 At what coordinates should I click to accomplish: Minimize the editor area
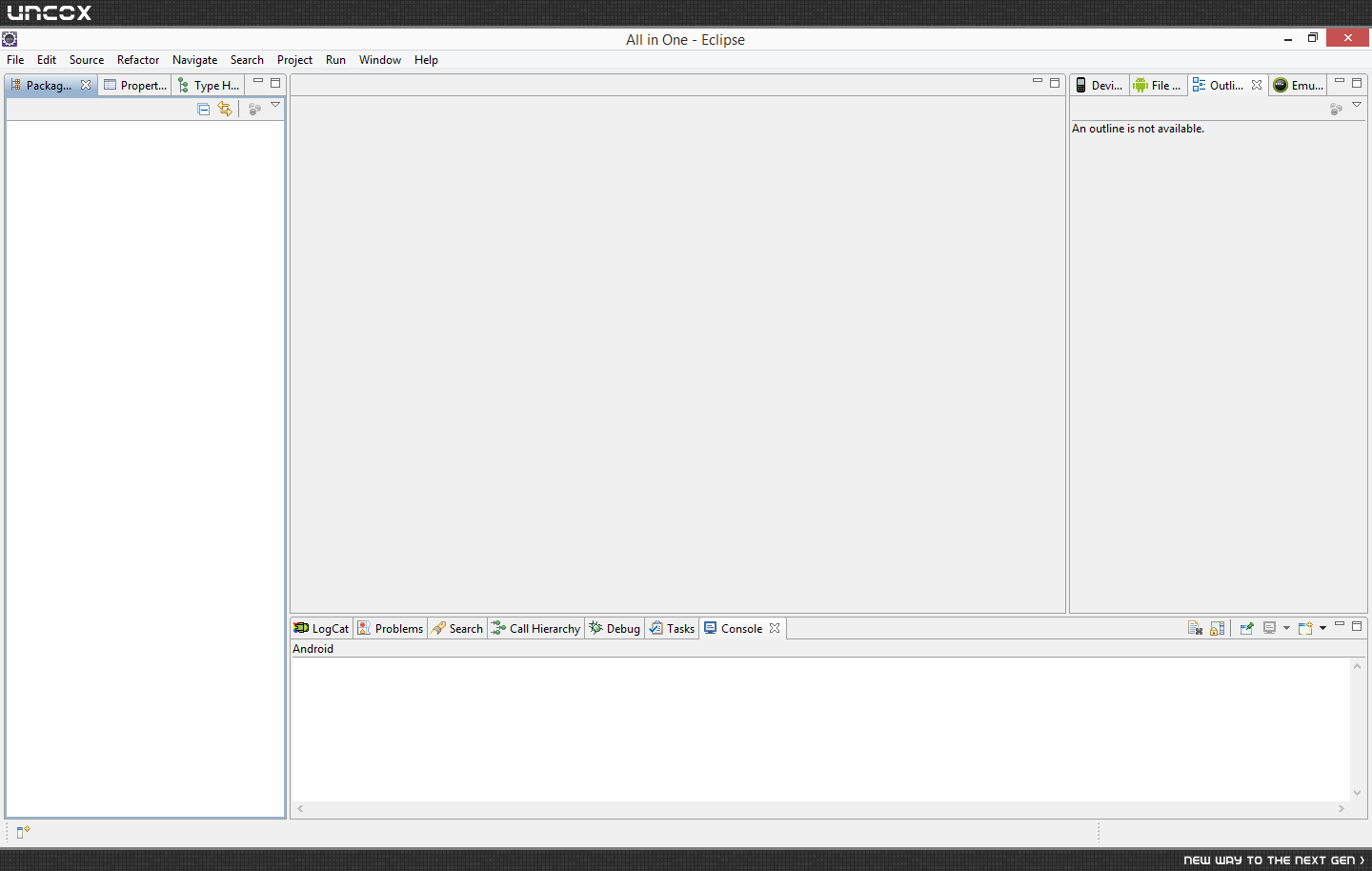tap(1038, 81)
